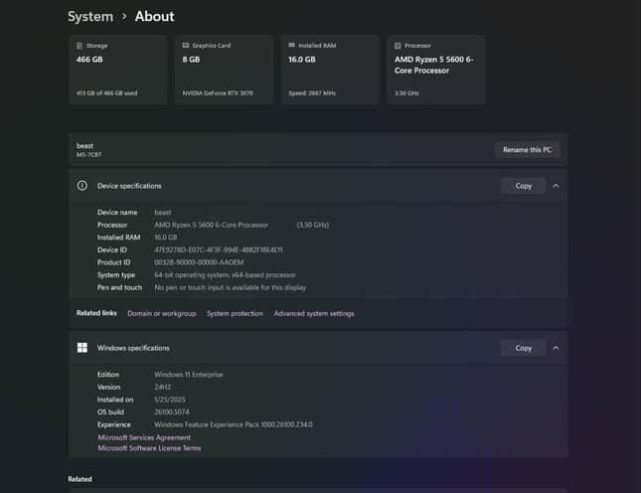Select the Product ID value

tap(199, 262)
